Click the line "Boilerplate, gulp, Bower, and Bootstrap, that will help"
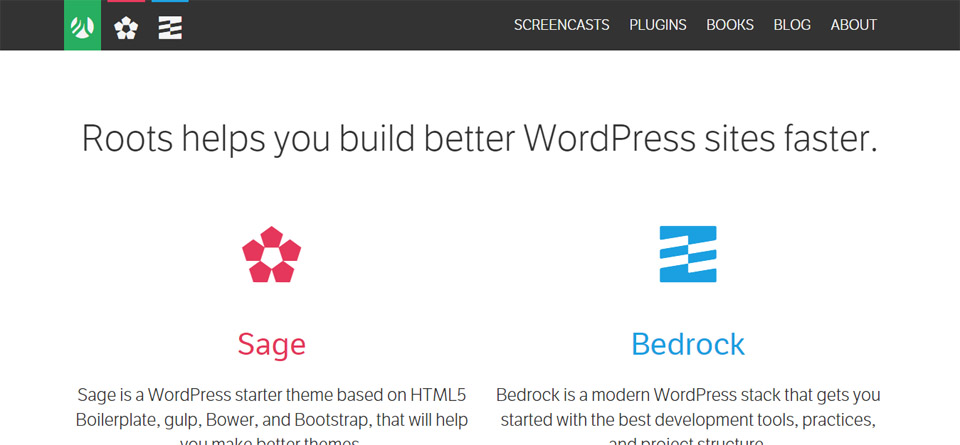Image resolution: width=960 pixels, height=445 pixels. point(272,420)
